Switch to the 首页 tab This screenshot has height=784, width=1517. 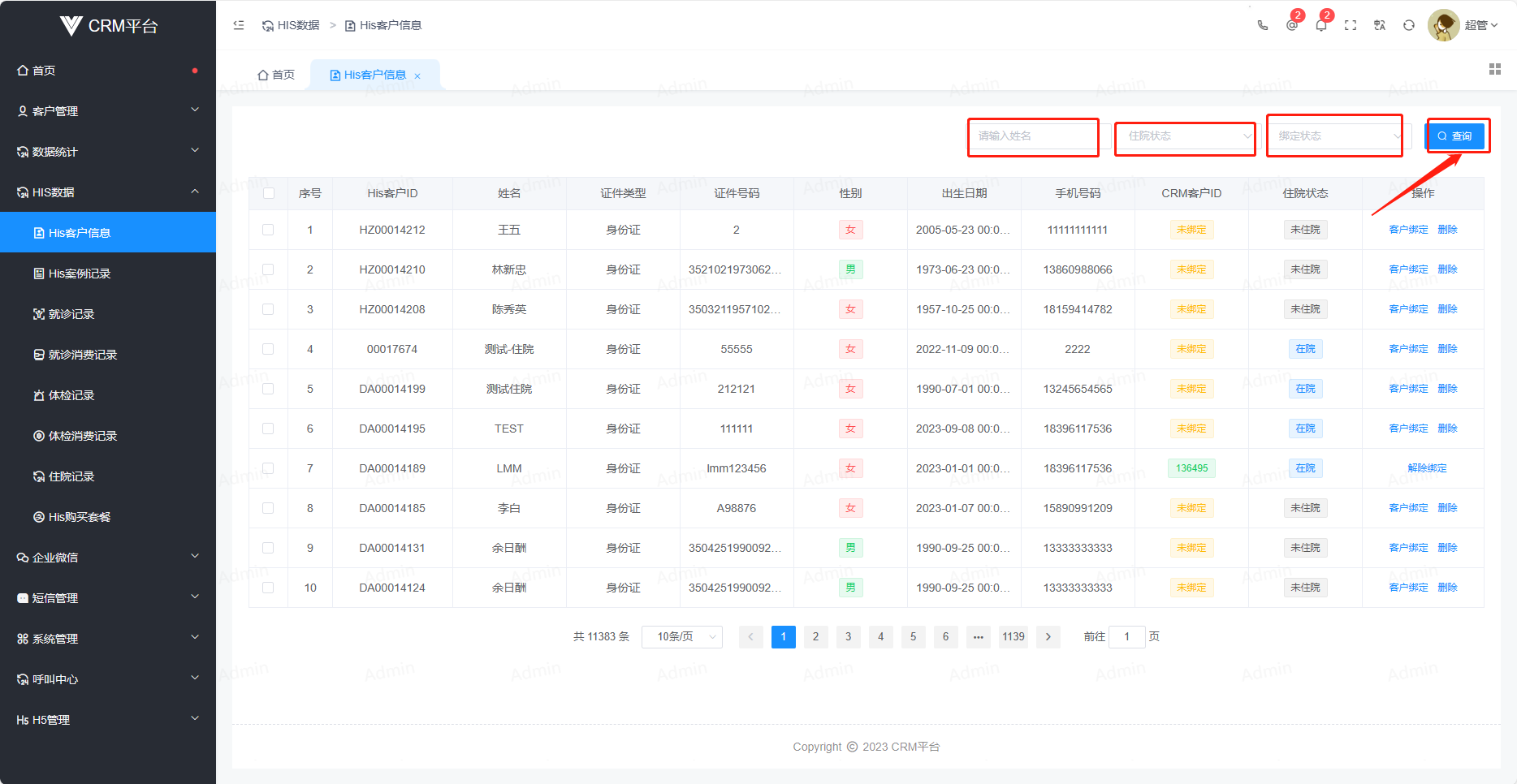pos(276,75)
